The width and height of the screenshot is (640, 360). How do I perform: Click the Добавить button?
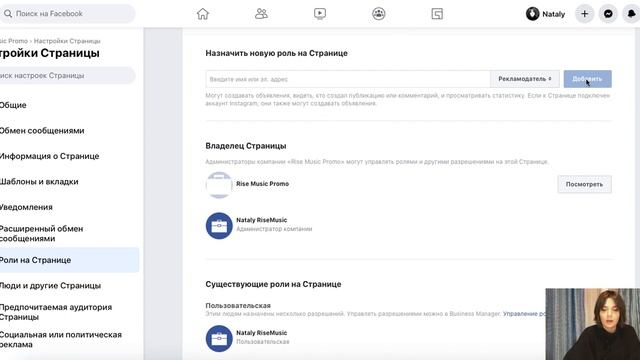click(587, 79)
